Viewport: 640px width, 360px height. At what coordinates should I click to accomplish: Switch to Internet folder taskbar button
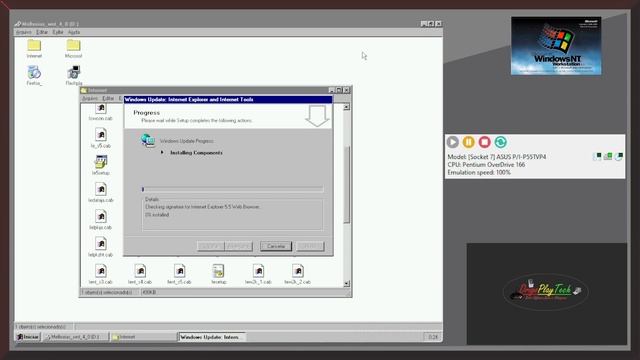[144, 337]
